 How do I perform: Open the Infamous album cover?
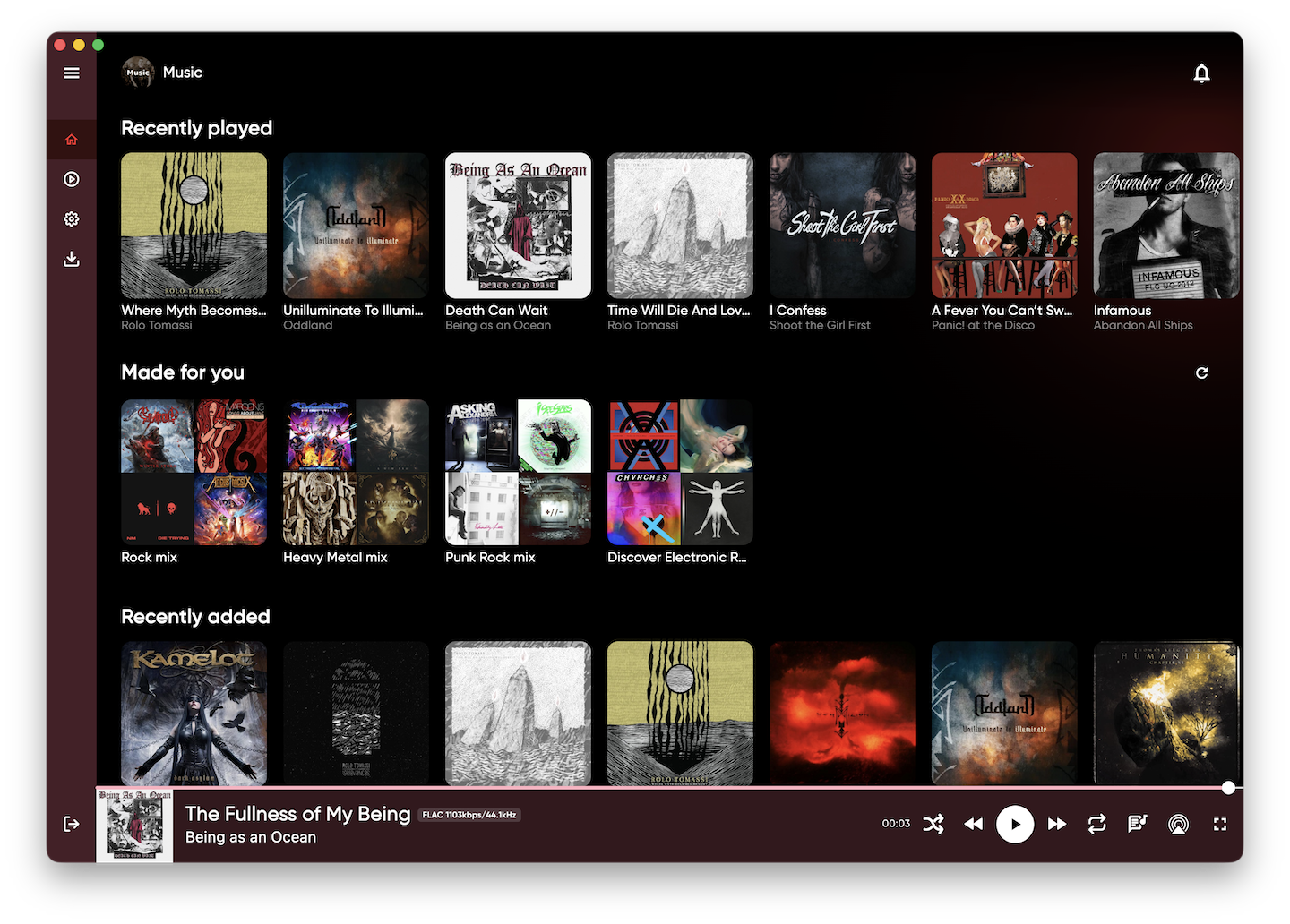point(1167,226)
